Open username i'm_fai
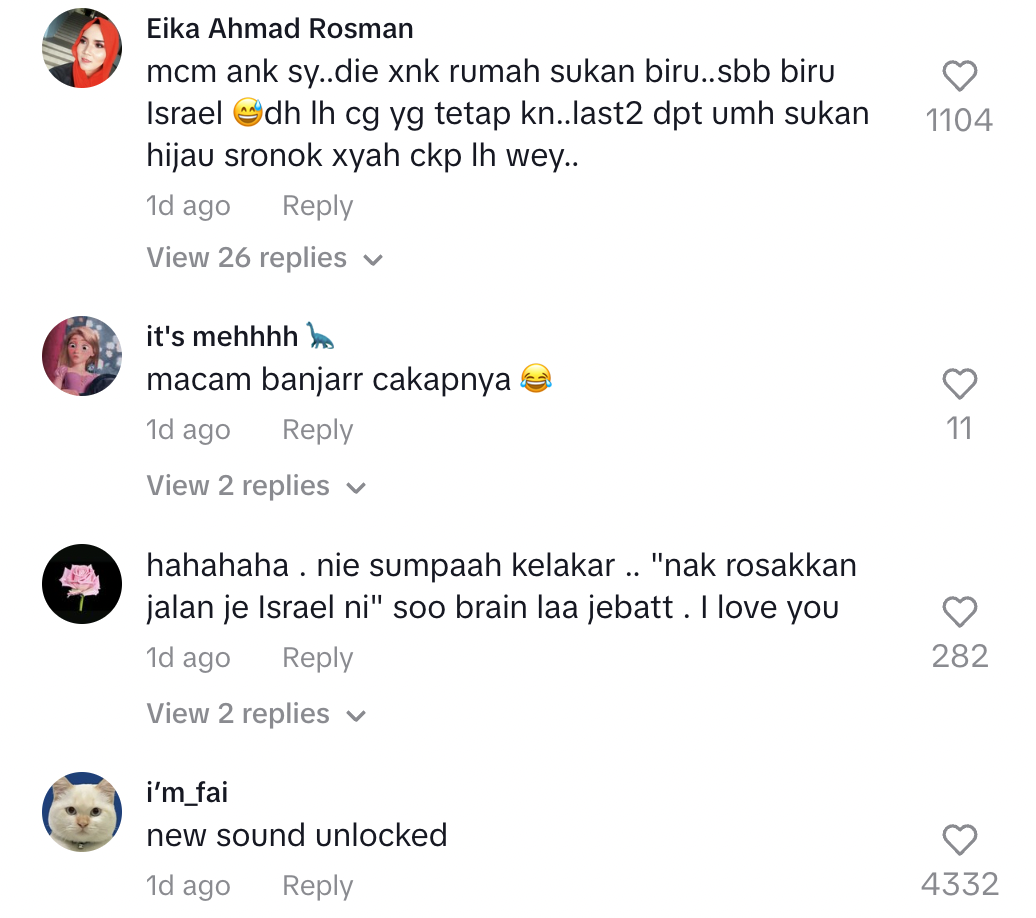 point(187,793)
